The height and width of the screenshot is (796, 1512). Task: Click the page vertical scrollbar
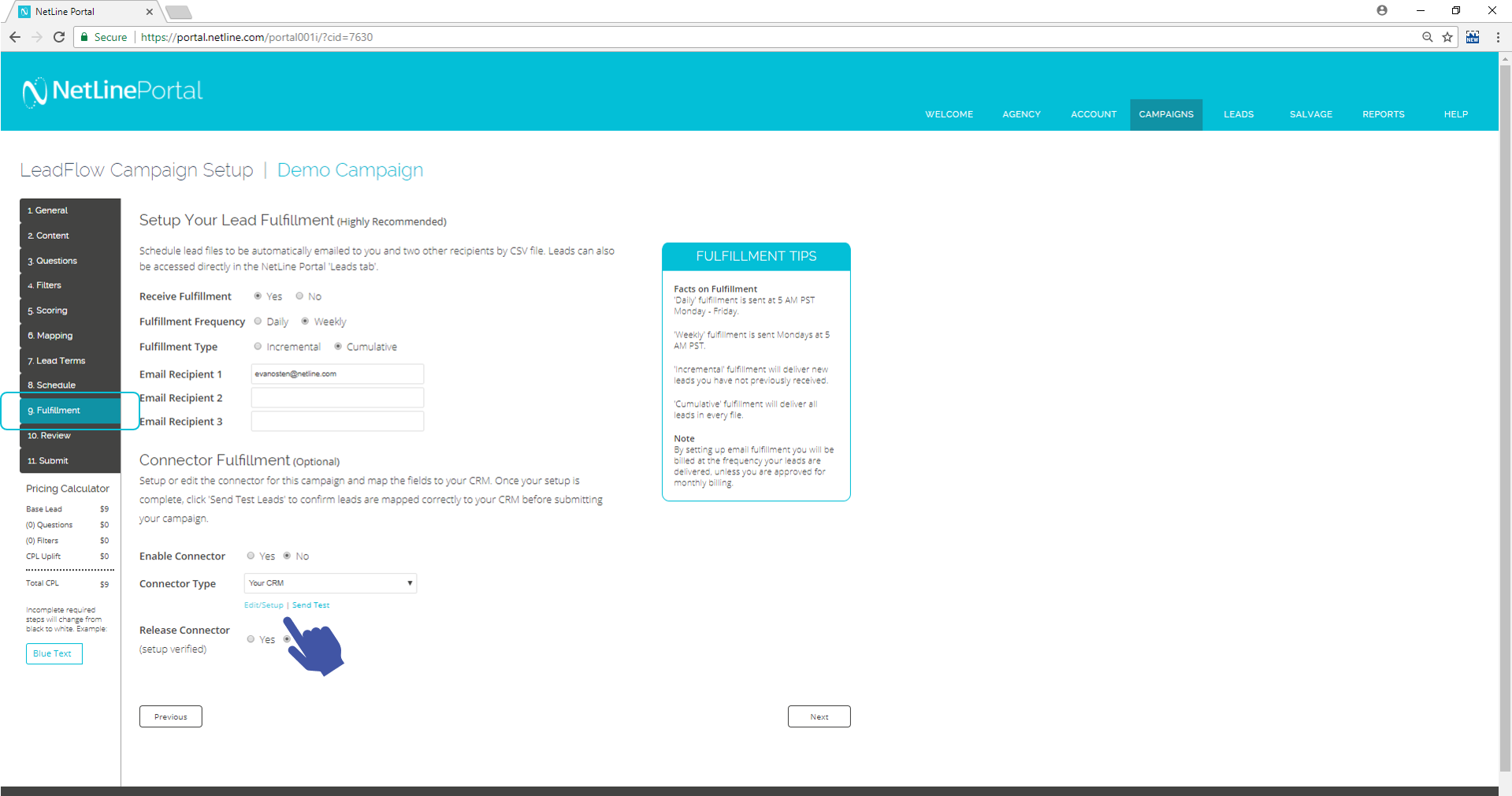point(1506,418)
